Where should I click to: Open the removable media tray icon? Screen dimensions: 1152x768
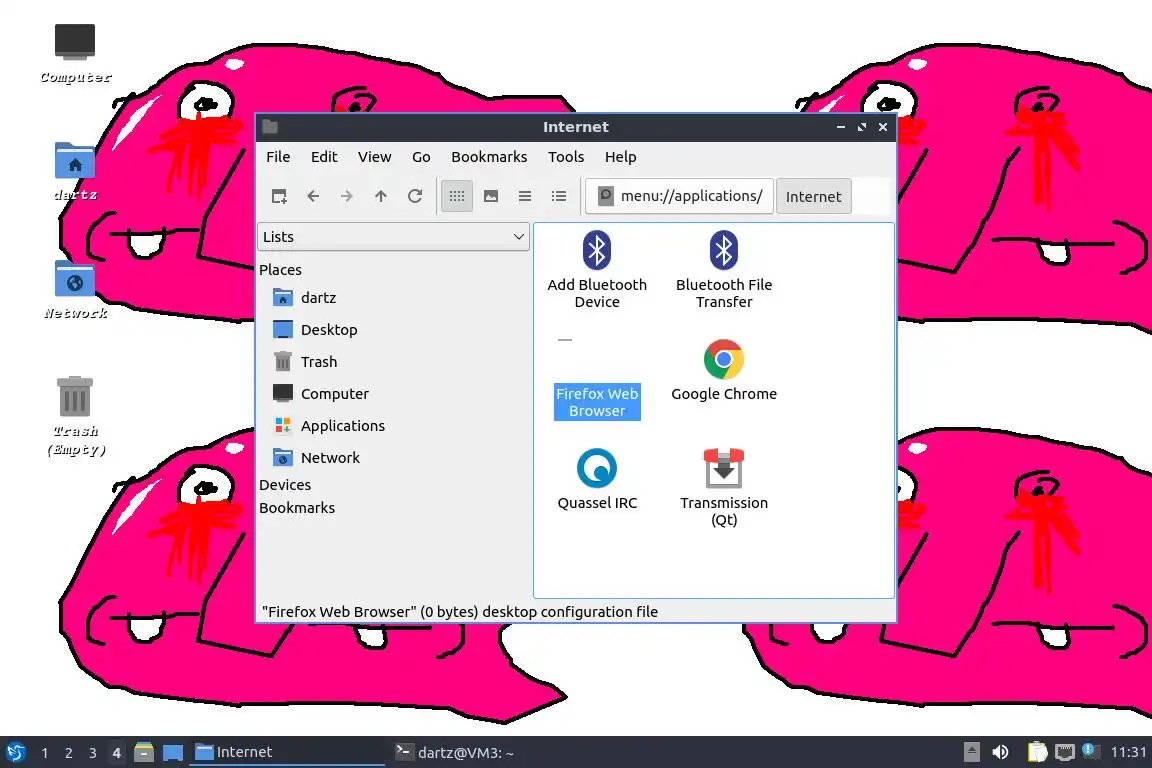pos(971,753)
